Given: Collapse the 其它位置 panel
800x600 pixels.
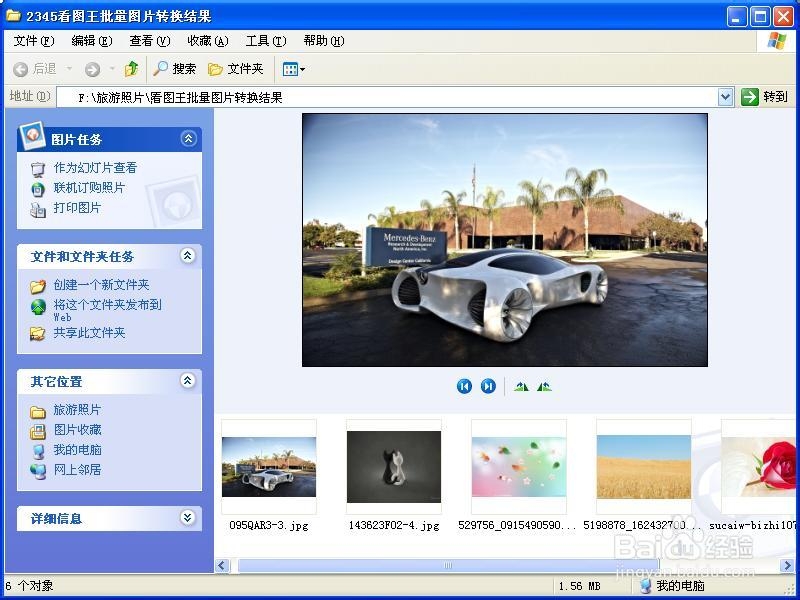Looking at the screenshot, I should click(187, 381).
